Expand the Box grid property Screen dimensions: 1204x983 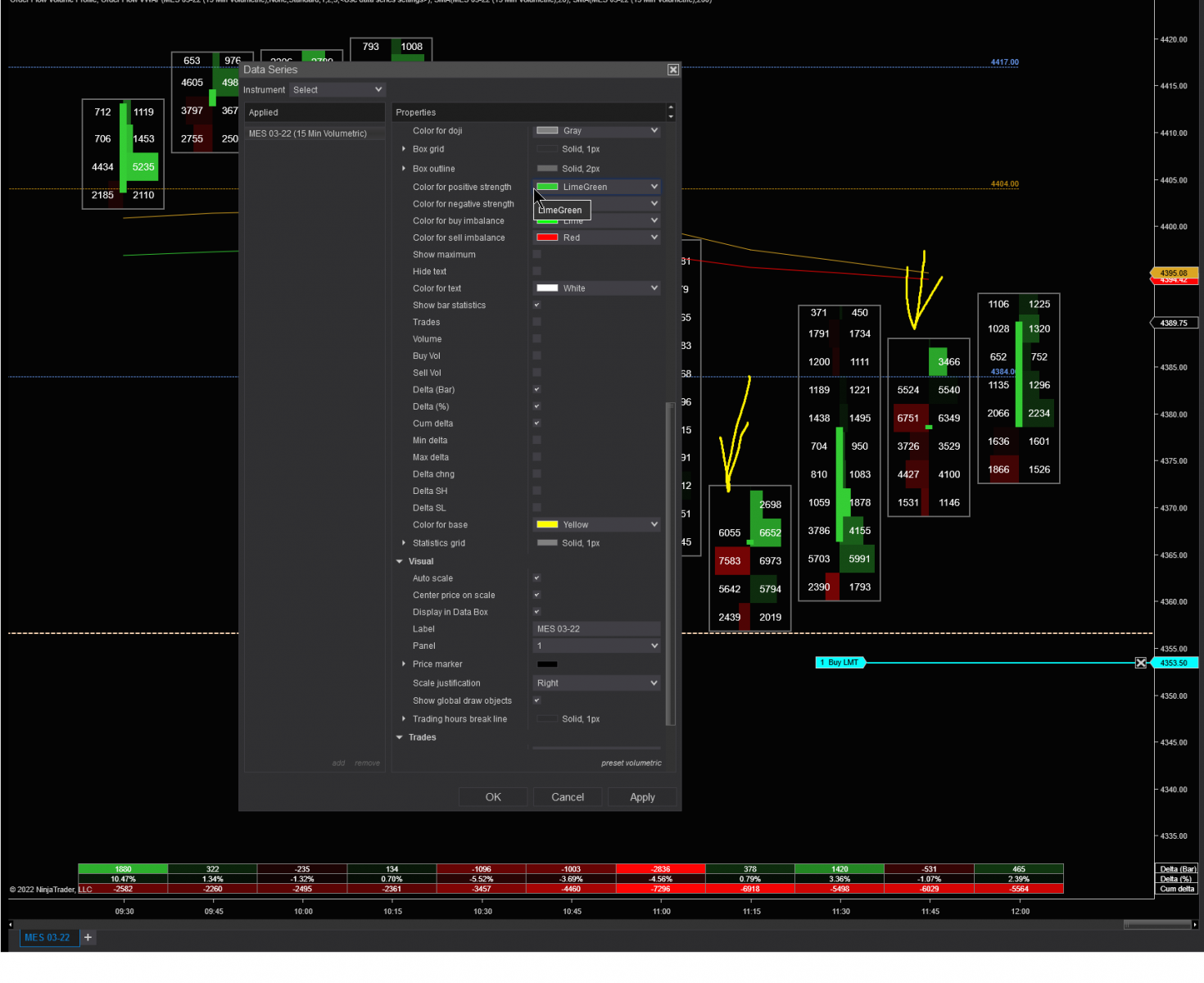(x=404, y=149)
